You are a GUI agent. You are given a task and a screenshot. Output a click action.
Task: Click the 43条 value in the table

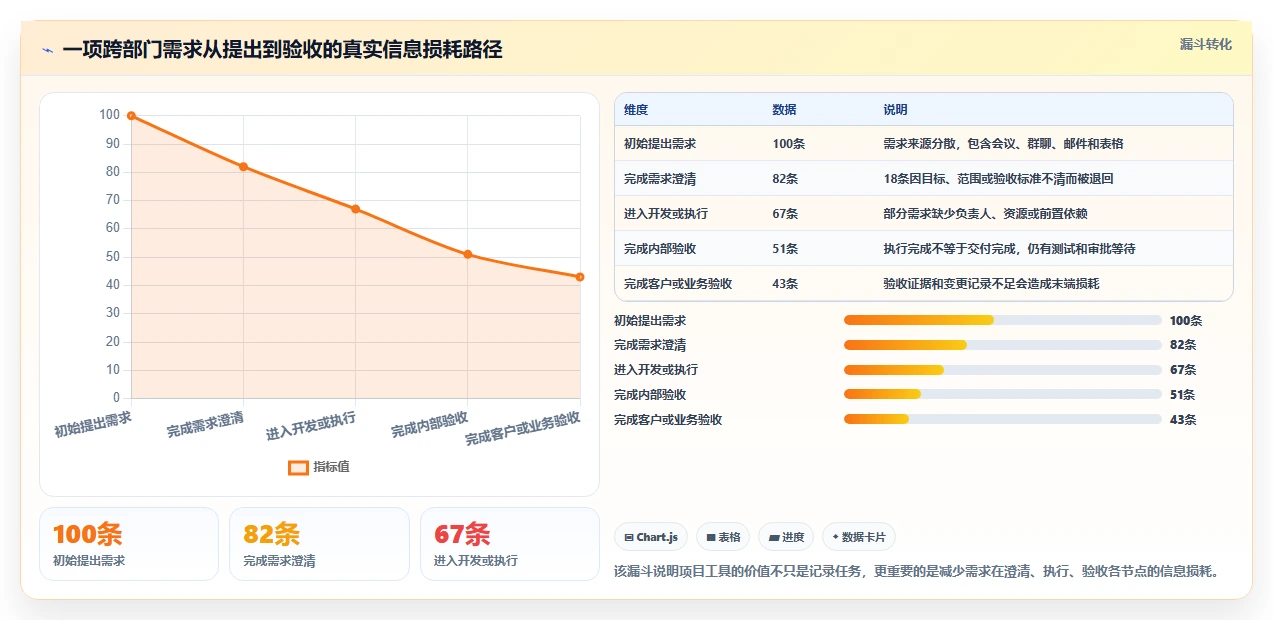[786, 284]
